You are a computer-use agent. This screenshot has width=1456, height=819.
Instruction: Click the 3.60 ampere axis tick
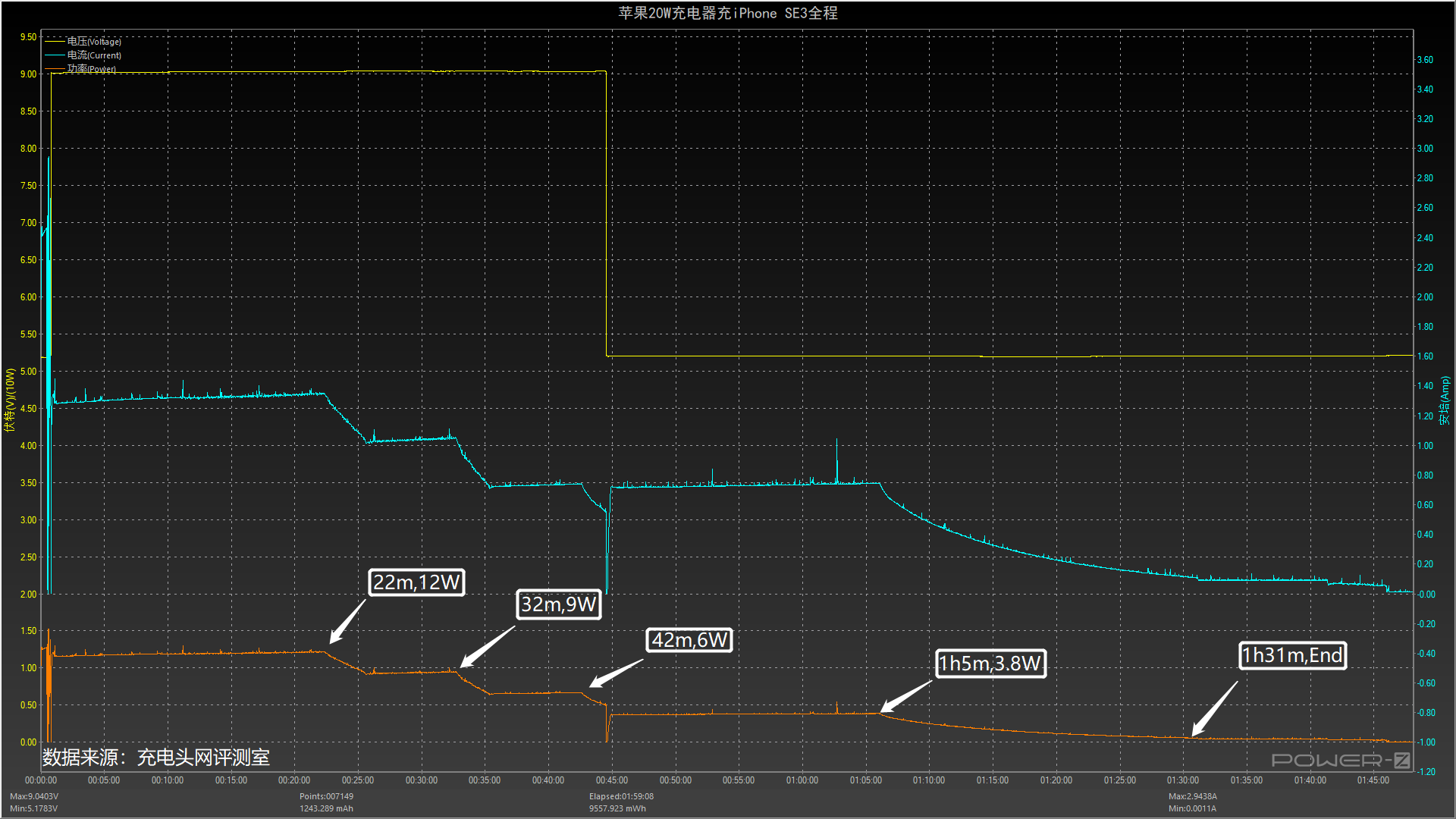tap(1426, 60)
